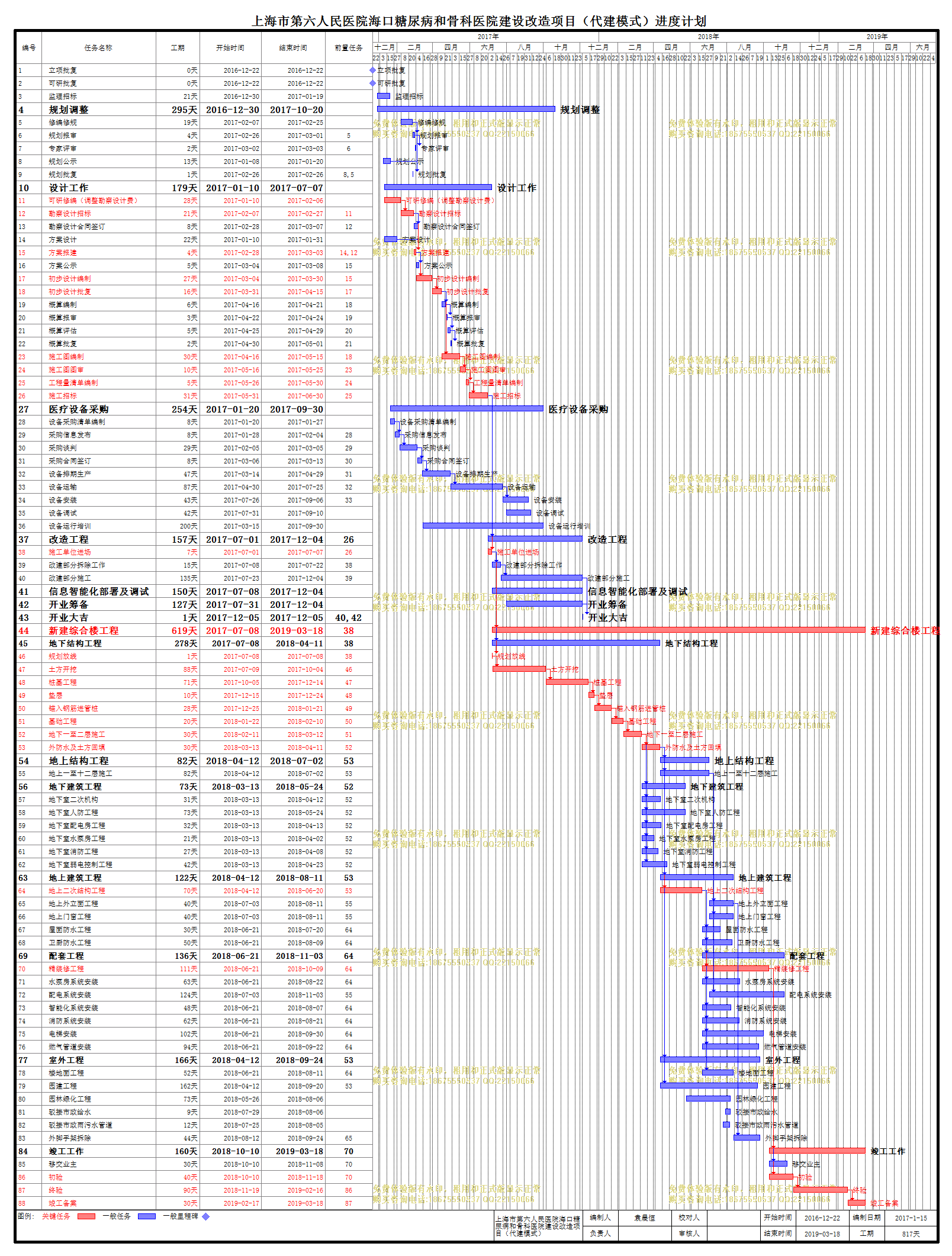952x1256 pixels.
Task: Select 设备采购清单编制 in the task name column
Action: pyautogui.click(x=77, y=422)
